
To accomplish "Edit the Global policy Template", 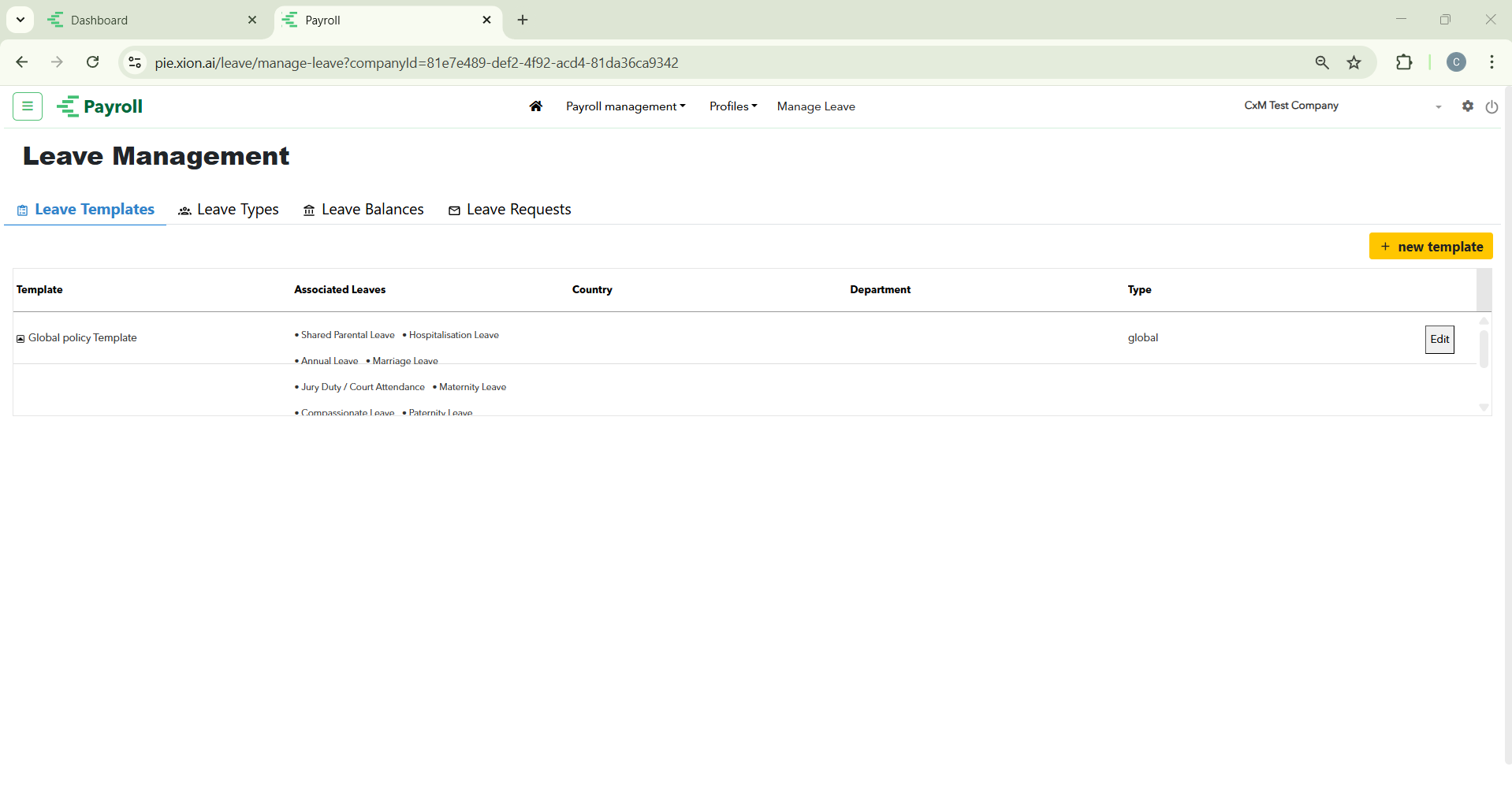I will click(x=1439, y=340).
